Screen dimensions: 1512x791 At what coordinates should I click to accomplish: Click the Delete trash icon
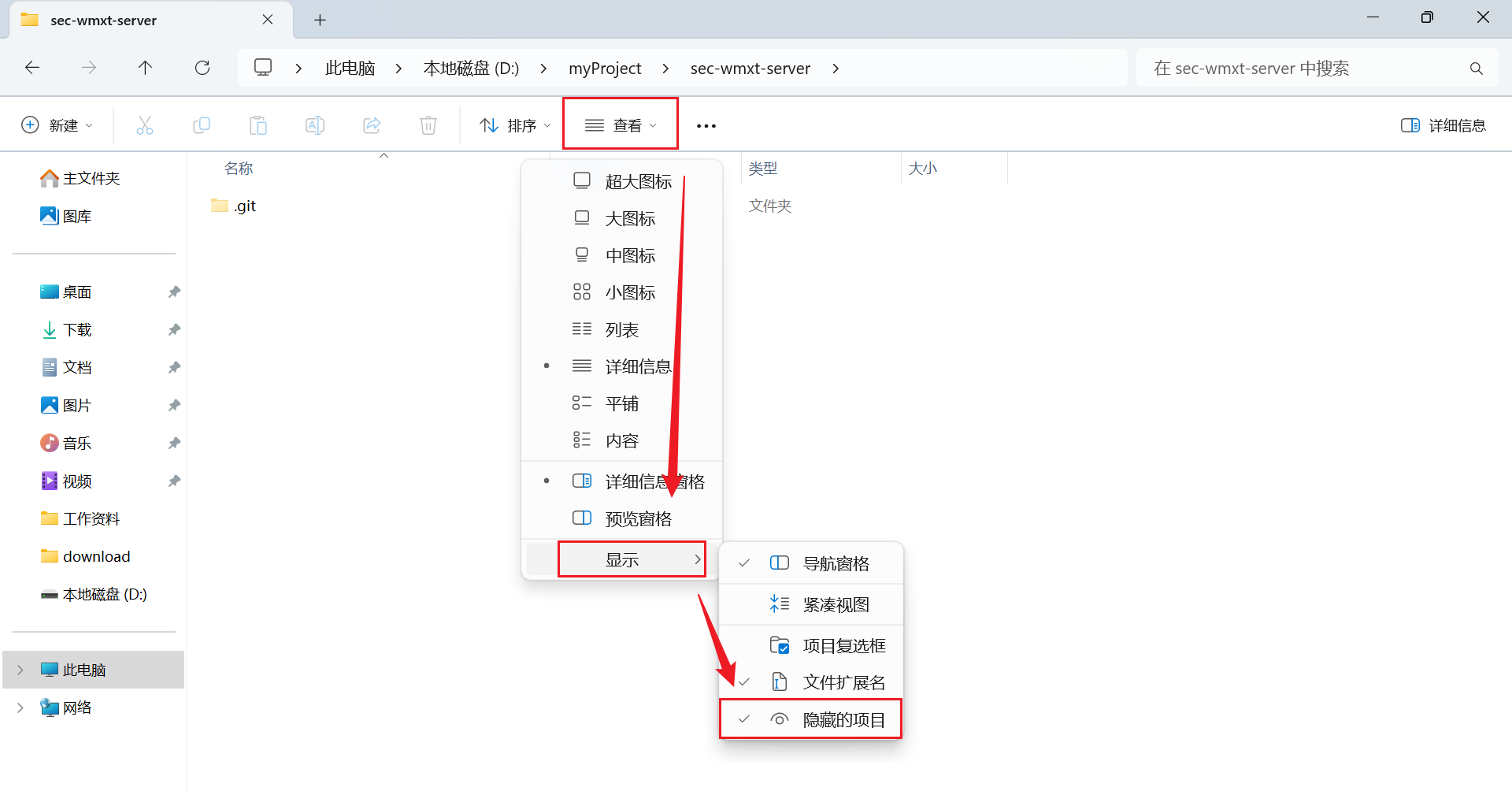(428, 125)
